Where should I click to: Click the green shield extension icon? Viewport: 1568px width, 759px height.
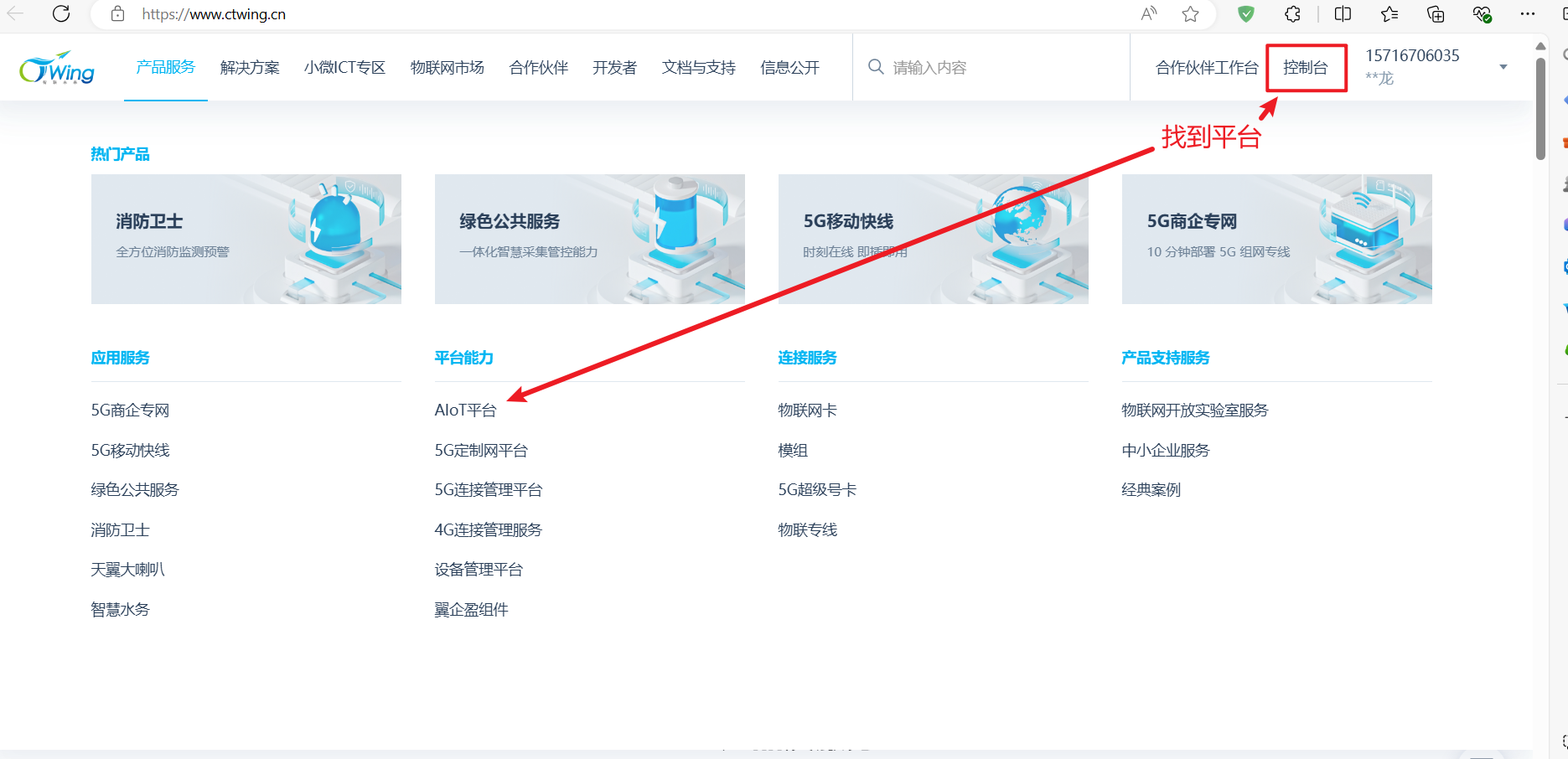pyautogui.click(x=1246, y=13)
